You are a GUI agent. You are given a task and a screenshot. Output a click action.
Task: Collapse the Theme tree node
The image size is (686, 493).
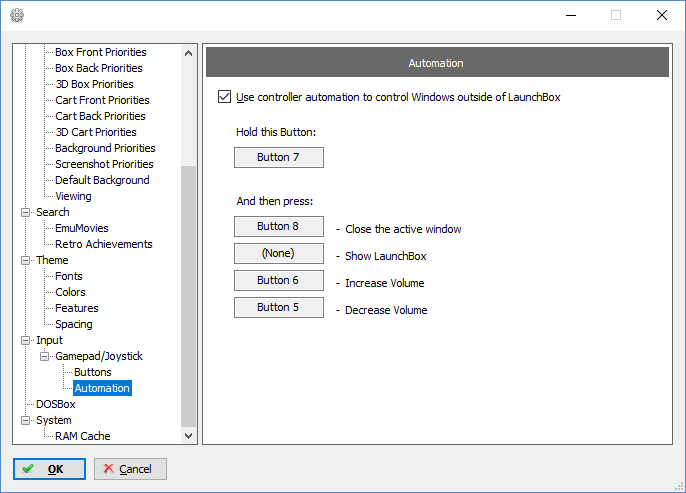26,260
